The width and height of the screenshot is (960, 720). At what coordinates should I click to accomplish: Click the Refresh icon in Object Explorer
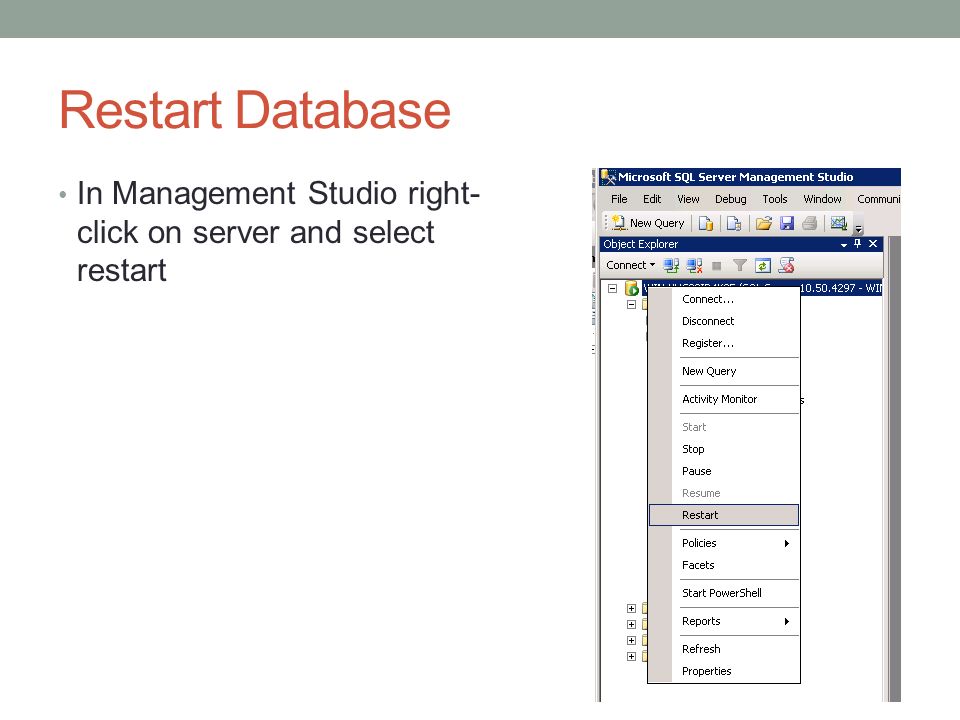(x=763, y=266)
